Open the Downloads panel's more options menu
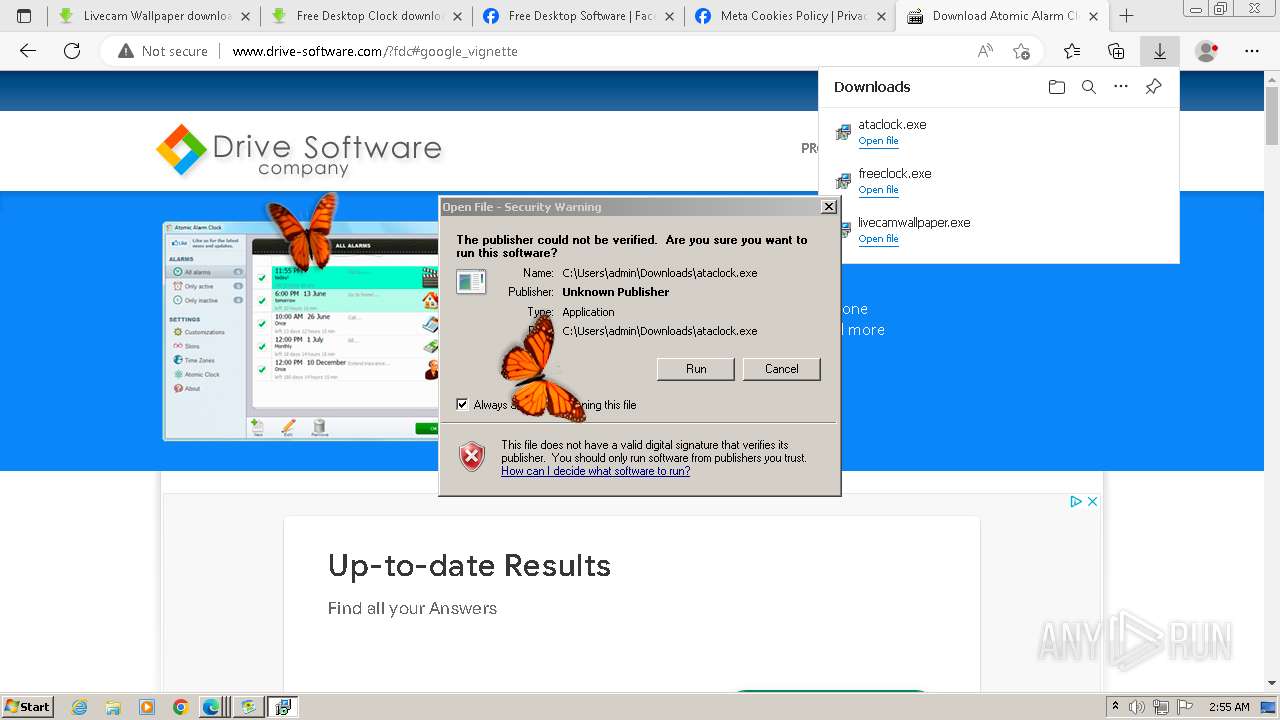Viewport: 1280px width, 720px height. tap(1121, 87)
